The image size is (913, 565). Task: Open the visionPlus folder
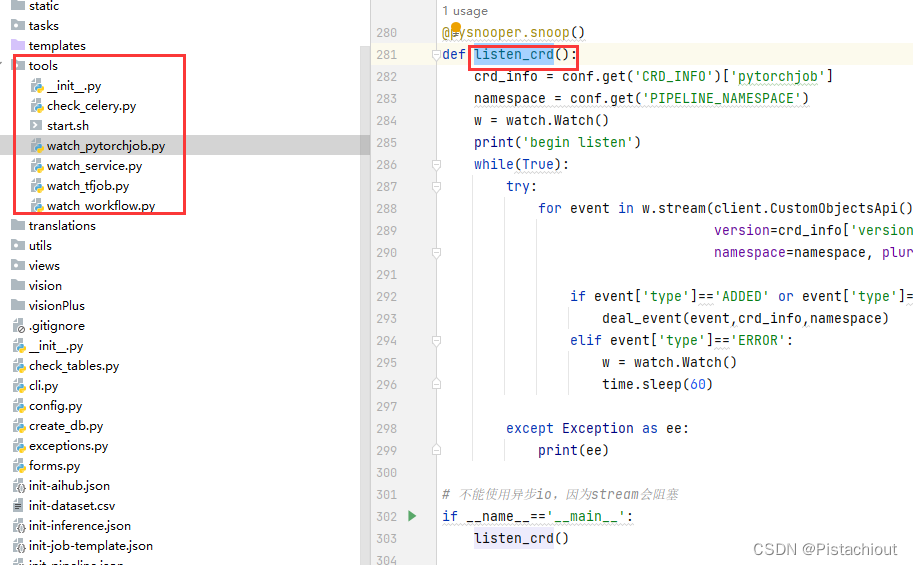(56, 306)
